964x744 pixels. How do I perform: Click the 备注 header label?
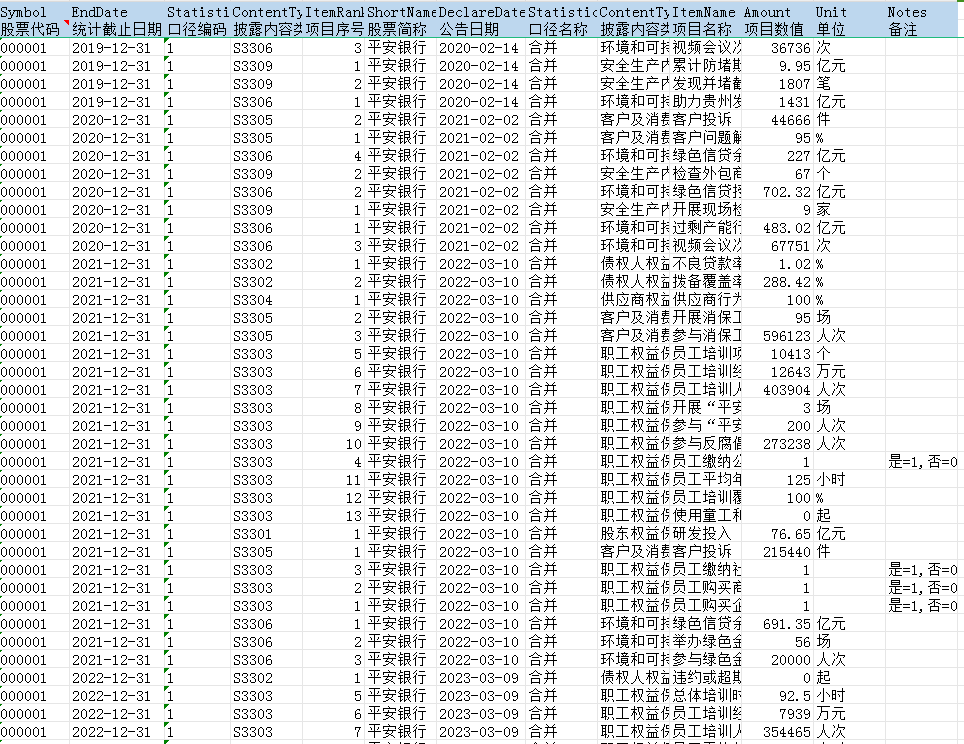(x=903, y=29)
